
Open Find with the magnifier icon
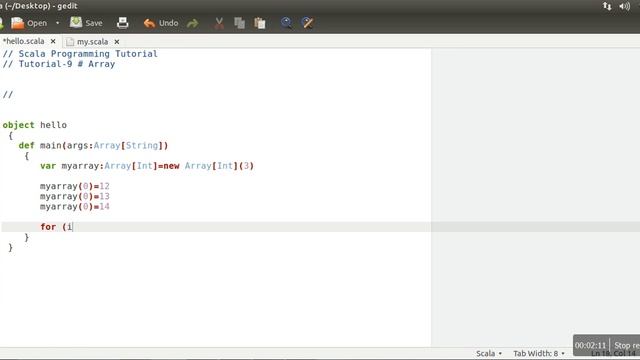286,23
